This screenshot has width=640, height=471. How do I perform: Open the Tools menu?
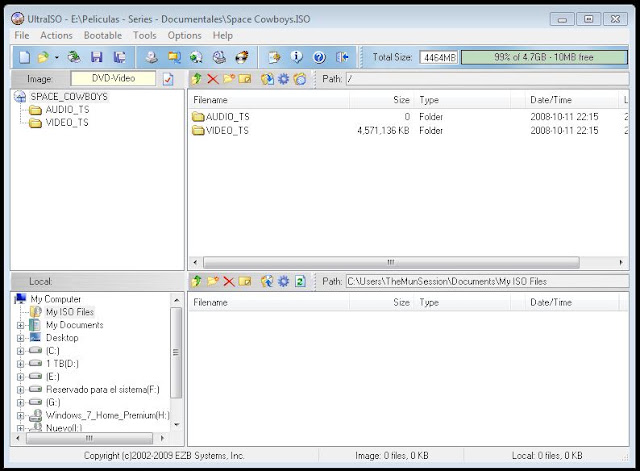[145, 36]
